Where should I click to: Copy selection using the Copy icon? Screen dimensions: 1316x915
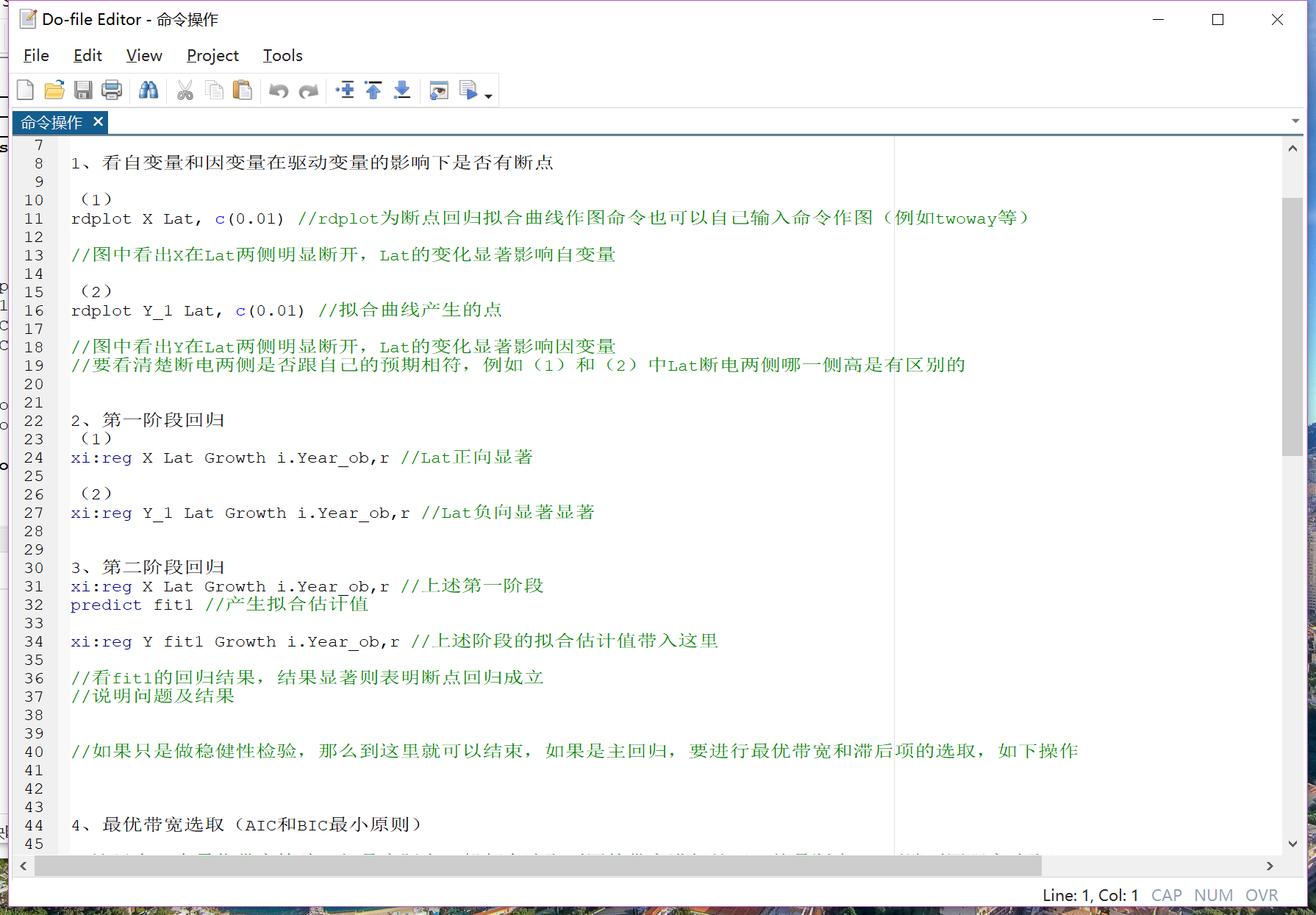pyautogui.click(x=214, y=90)
